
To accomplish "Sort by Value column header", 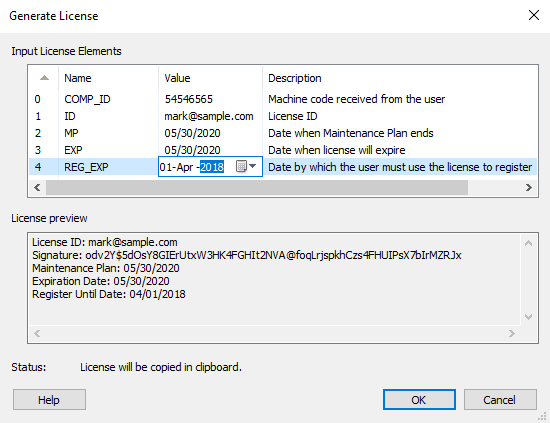I will [x=210, y=78].
